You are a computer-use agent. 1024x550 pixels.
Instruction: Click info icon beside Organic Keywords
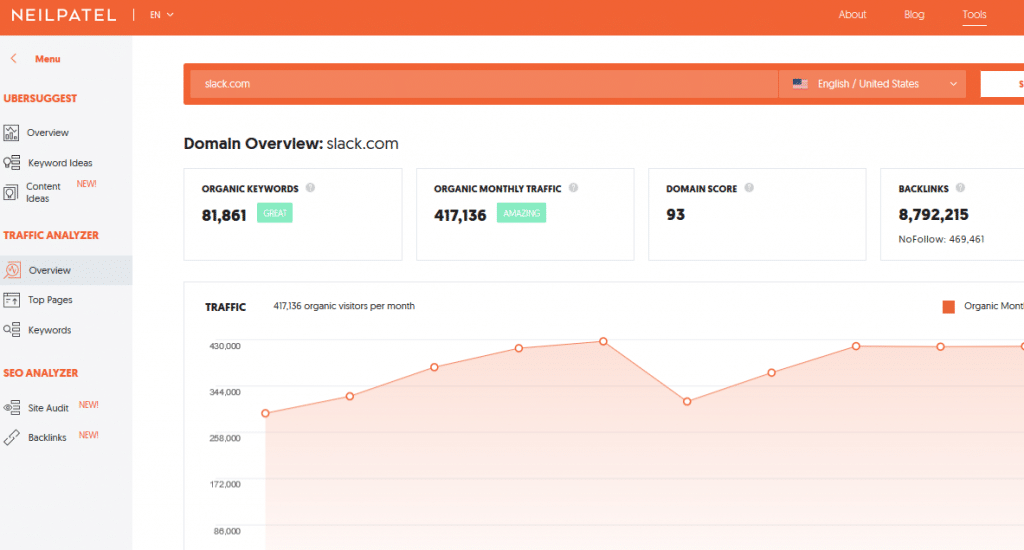click(310, 188)
